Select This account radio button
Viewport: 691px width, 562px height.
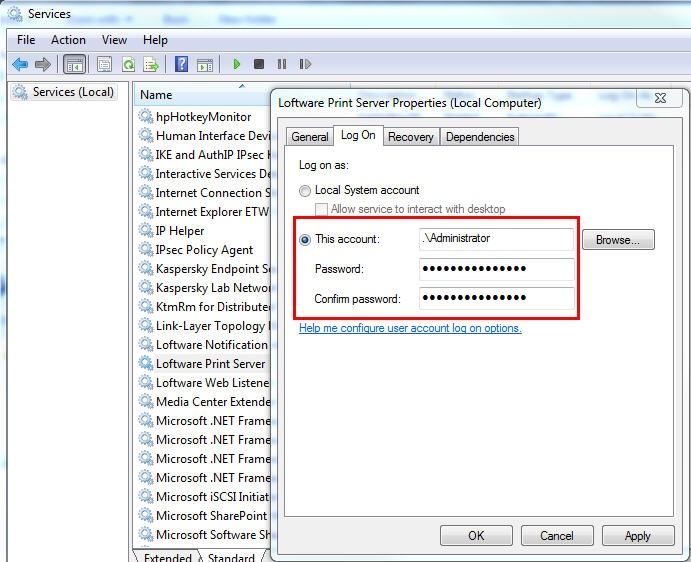[305, 240]
